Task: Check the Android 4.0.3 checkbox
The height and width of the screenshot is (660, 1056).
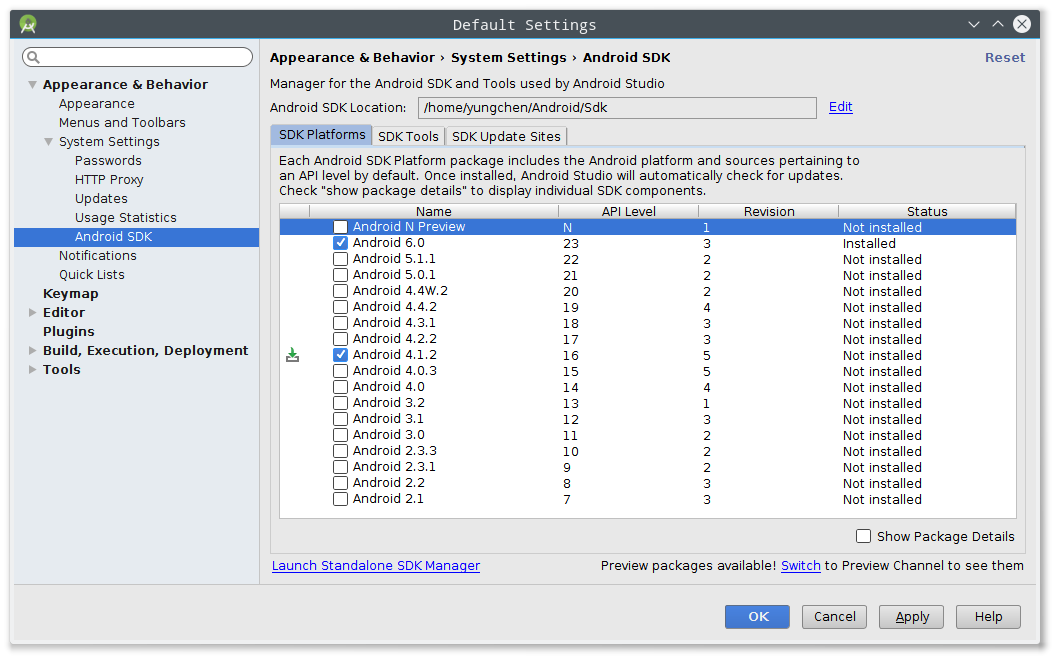Action: [x=340, y=371]
